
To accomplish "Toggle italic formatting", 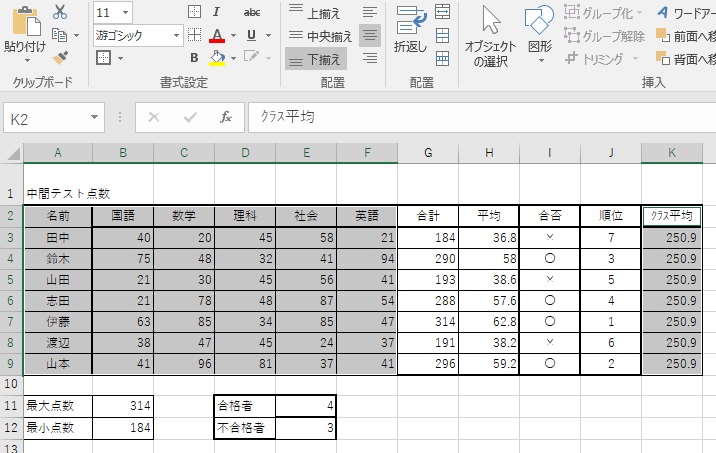I will click(x=216, y=12).
